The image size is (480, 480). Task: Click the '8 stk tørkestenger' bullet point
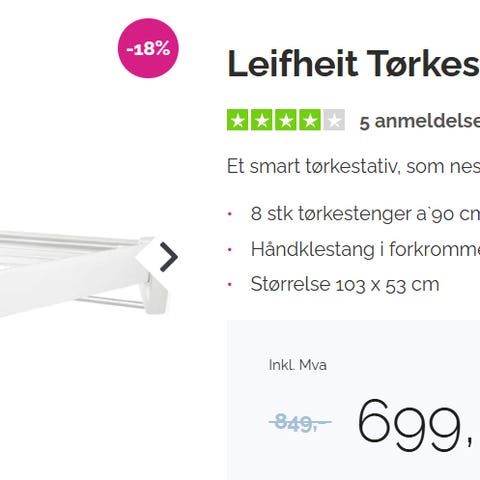pos(365,214)
